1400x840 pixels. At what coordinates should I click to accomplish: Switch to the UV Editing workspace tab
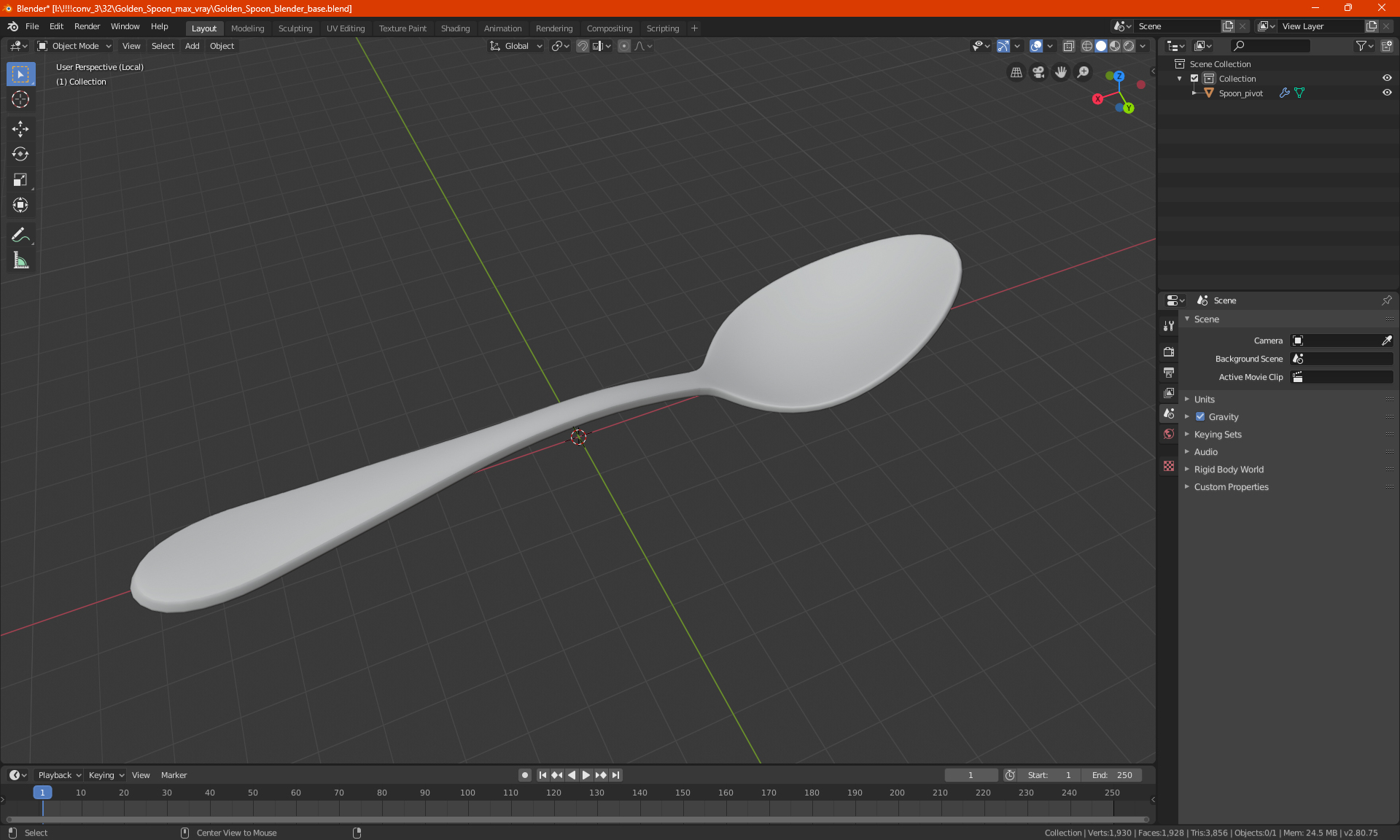345,28
